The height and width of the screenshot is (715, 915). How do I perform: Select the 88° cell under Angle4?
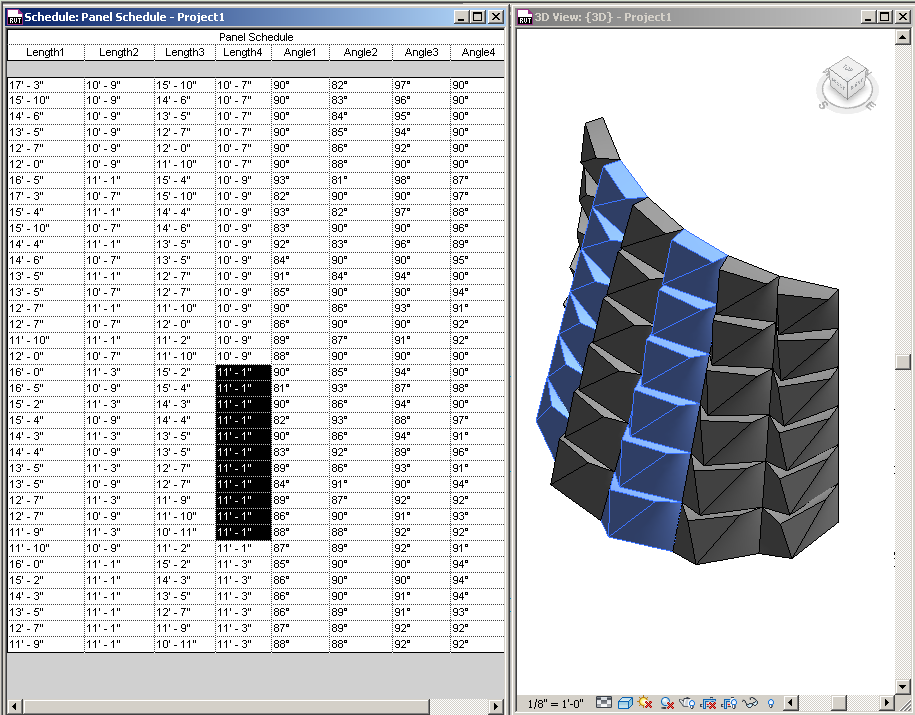[x=477, y=212]
